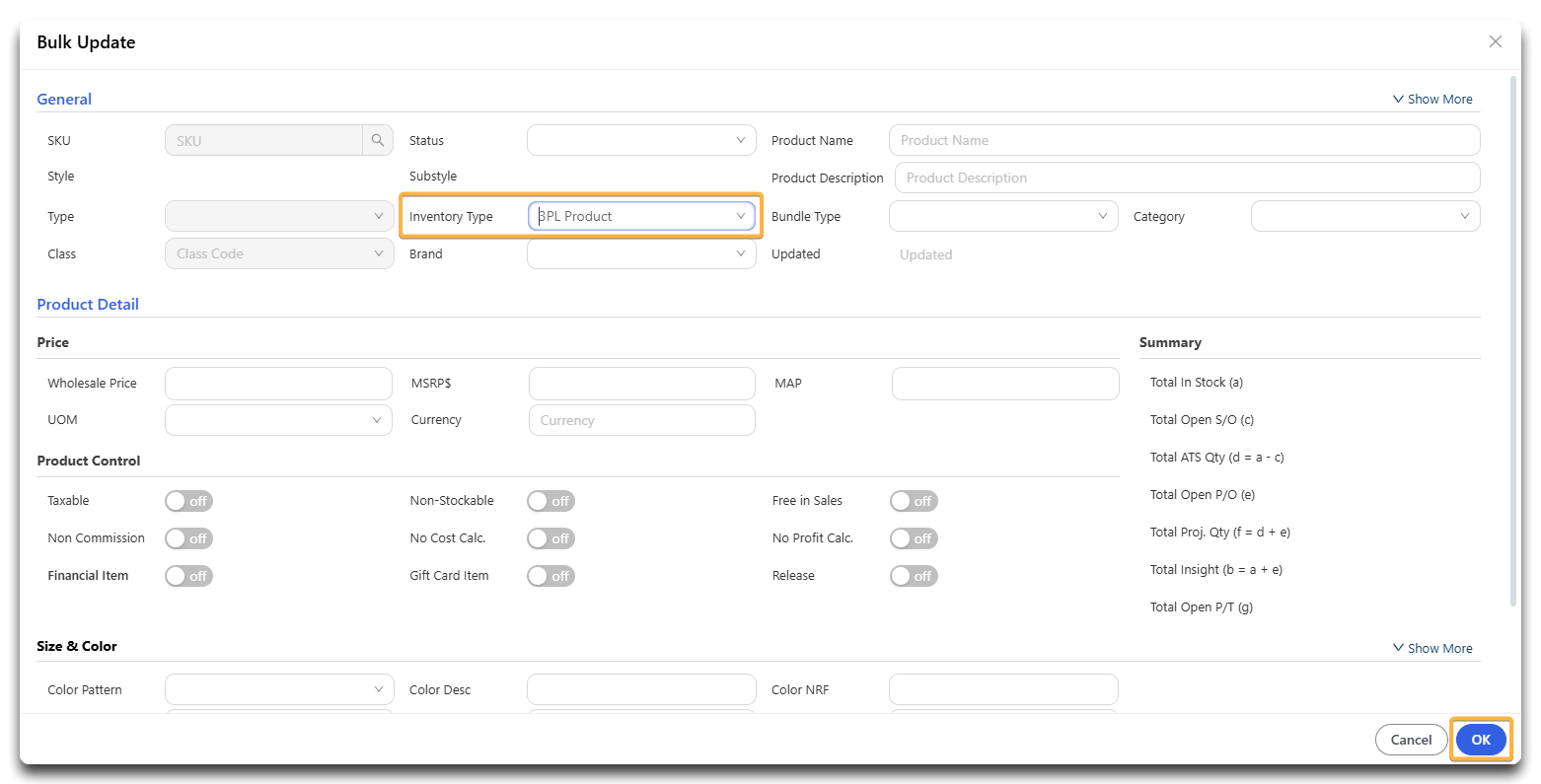1541x784 pixels.
Task: Click the Substyle label
Action: coord(433,176)
